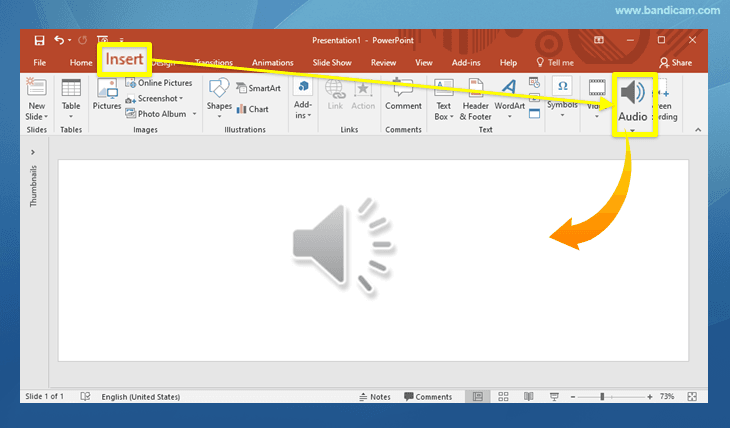Open Ribbon Display Options
The height and width of the screenshot is (428, 730).
click(599, 40)
